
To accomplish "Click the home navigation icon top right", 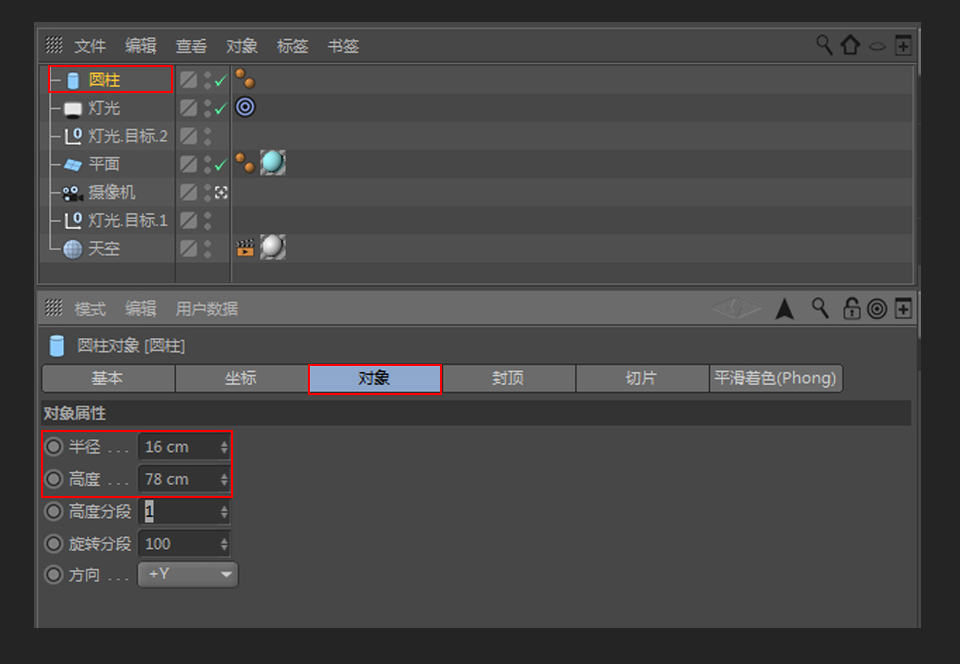I will click(x=851, y=44).
